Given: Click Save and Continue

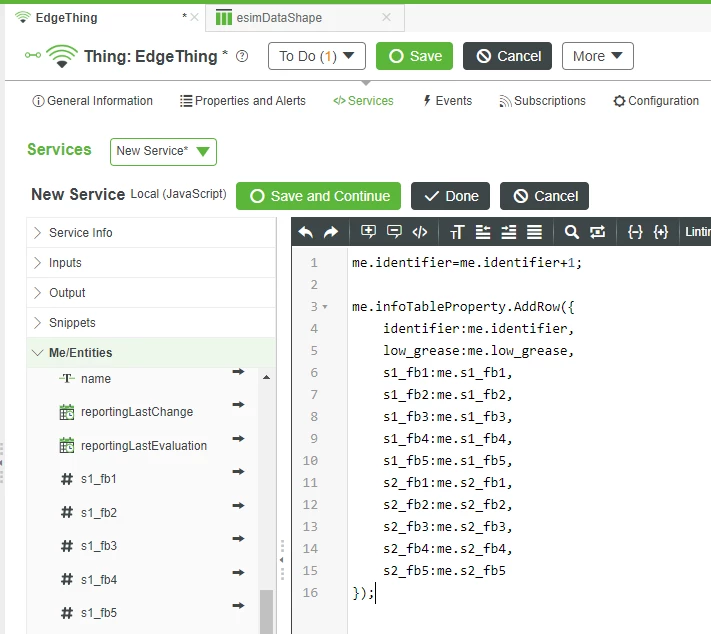Looking at the screenshot, I should [318, 196].
